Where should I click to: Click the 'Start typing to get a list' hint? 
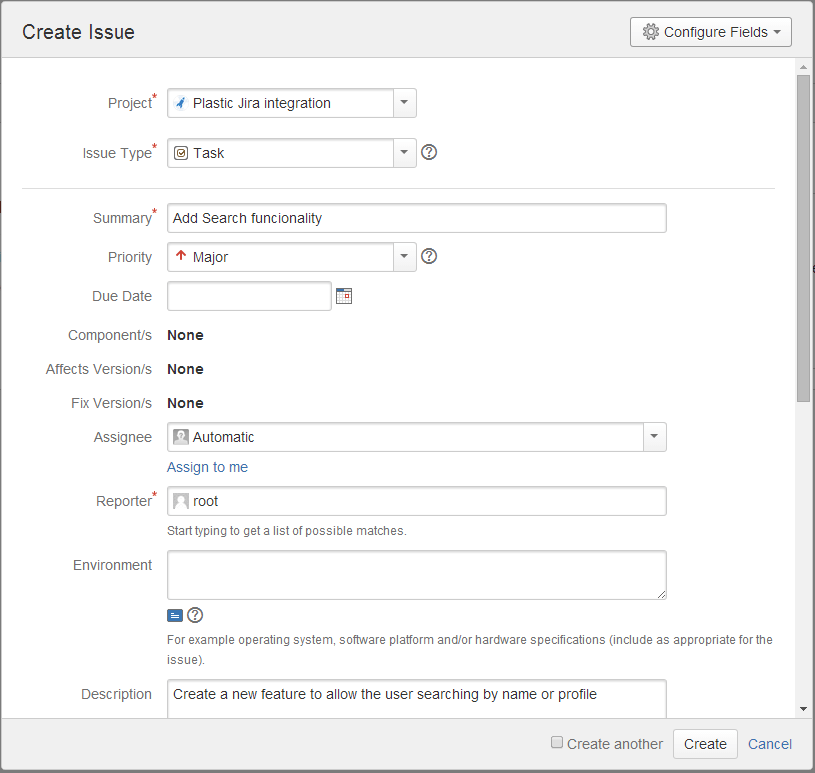pos(286,531)
